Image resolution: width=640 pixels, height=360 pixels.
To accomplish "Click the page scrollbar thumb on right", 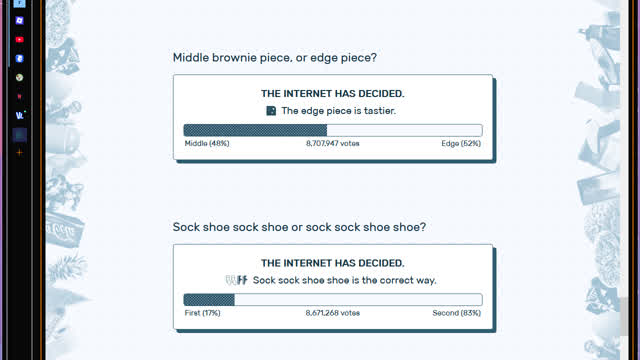I will pyautogui.click(x=624, y=316).
